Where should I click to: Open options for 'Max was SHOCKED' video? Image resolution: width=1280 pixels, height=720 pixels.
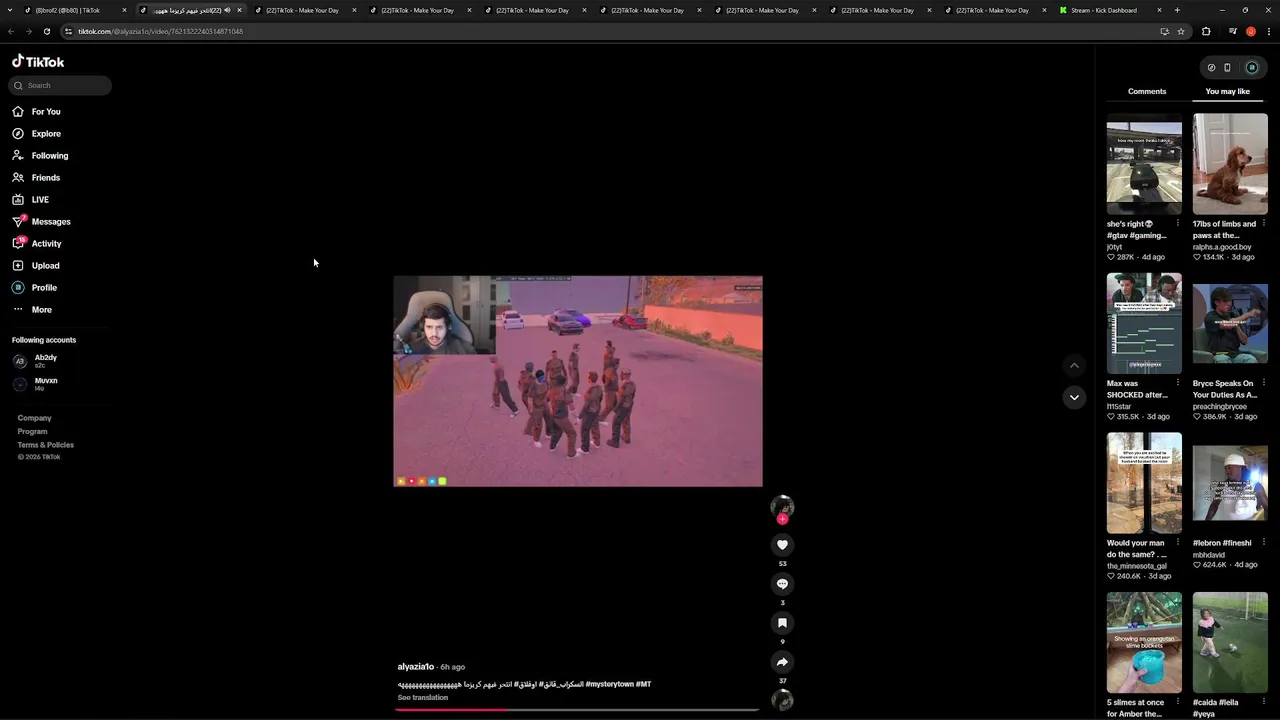(1177, 383)
